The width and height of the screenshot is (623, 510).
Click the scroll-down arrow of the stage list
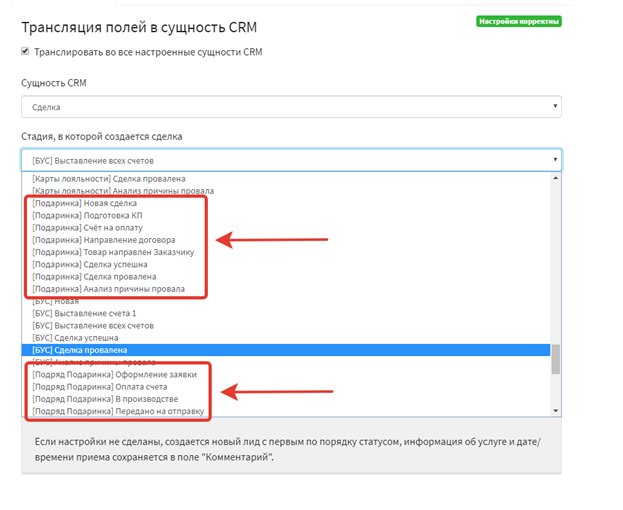pyautogui.click(x=555, y=409)
